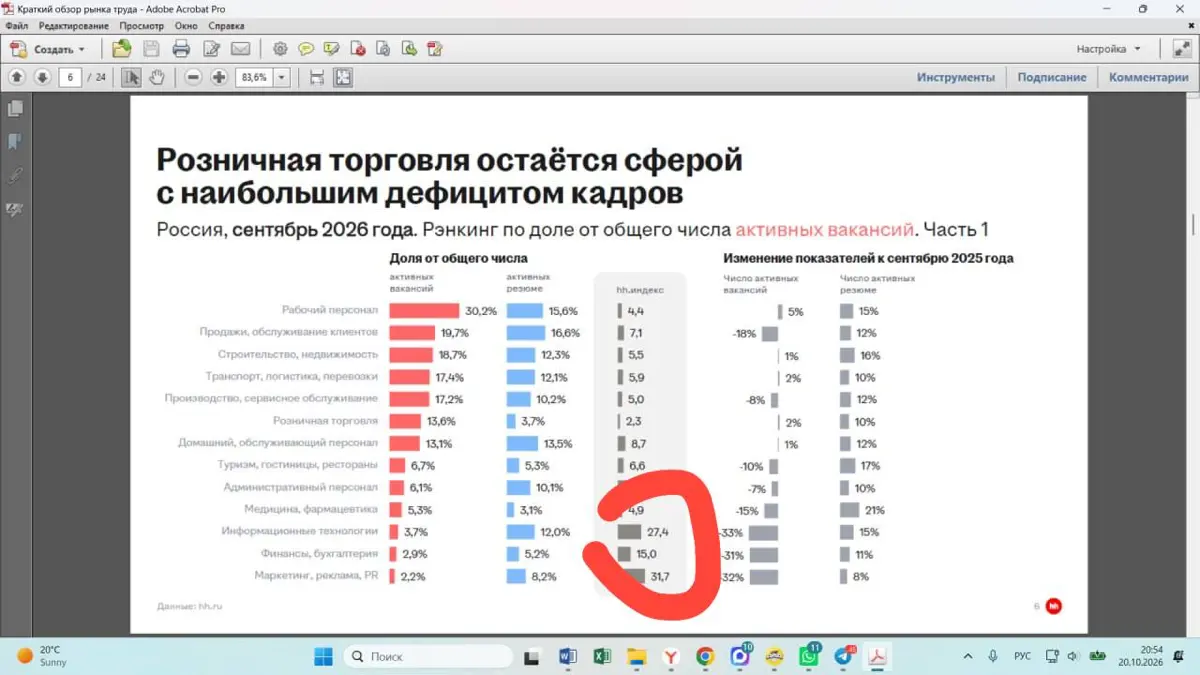Image resolution: width=1200 pixels, height=675 pixels.
Task: Open the Signatures side panel
Action: click(15, 210)
